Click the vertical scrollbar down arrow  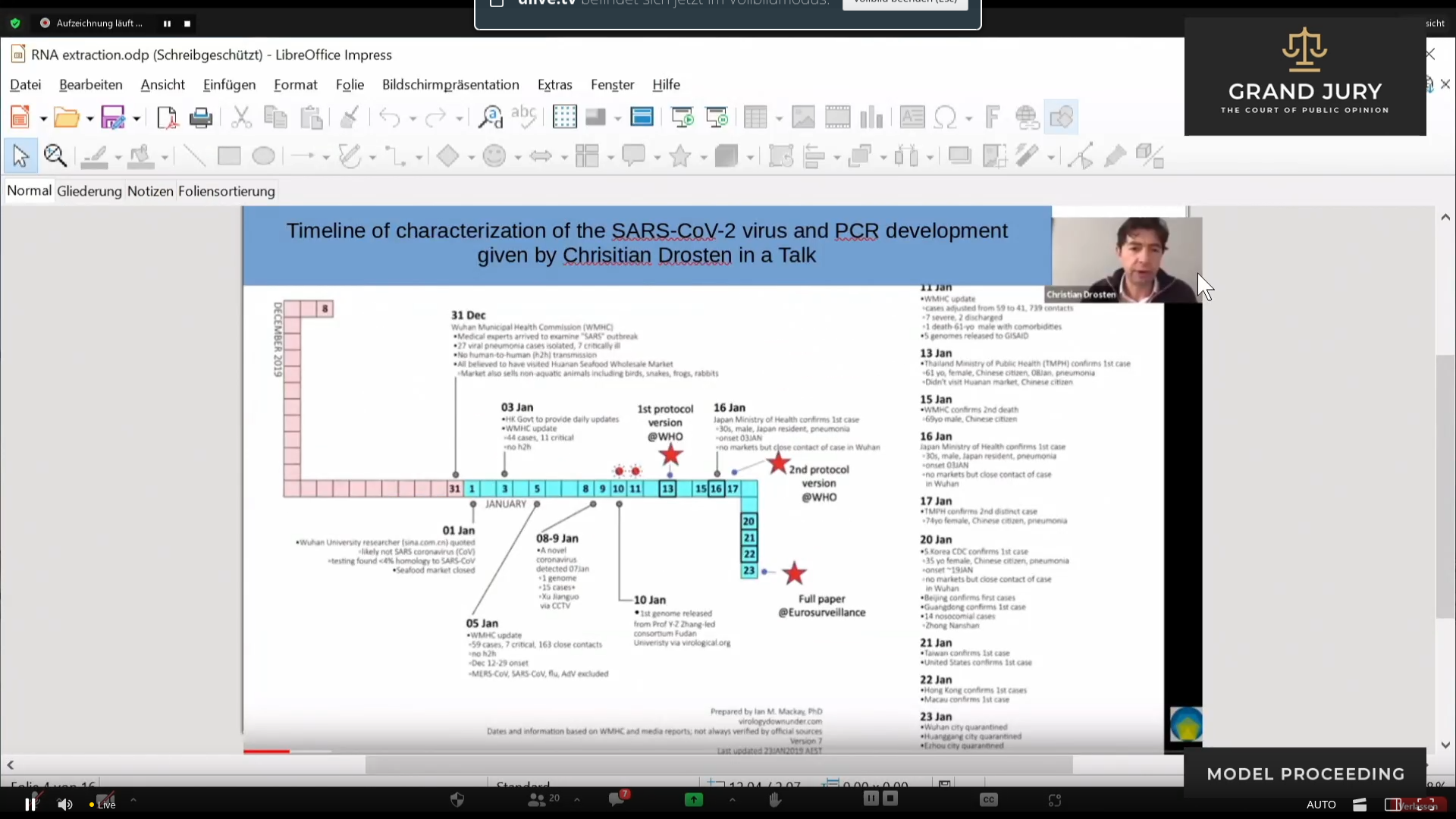(x=1445, y=745)
